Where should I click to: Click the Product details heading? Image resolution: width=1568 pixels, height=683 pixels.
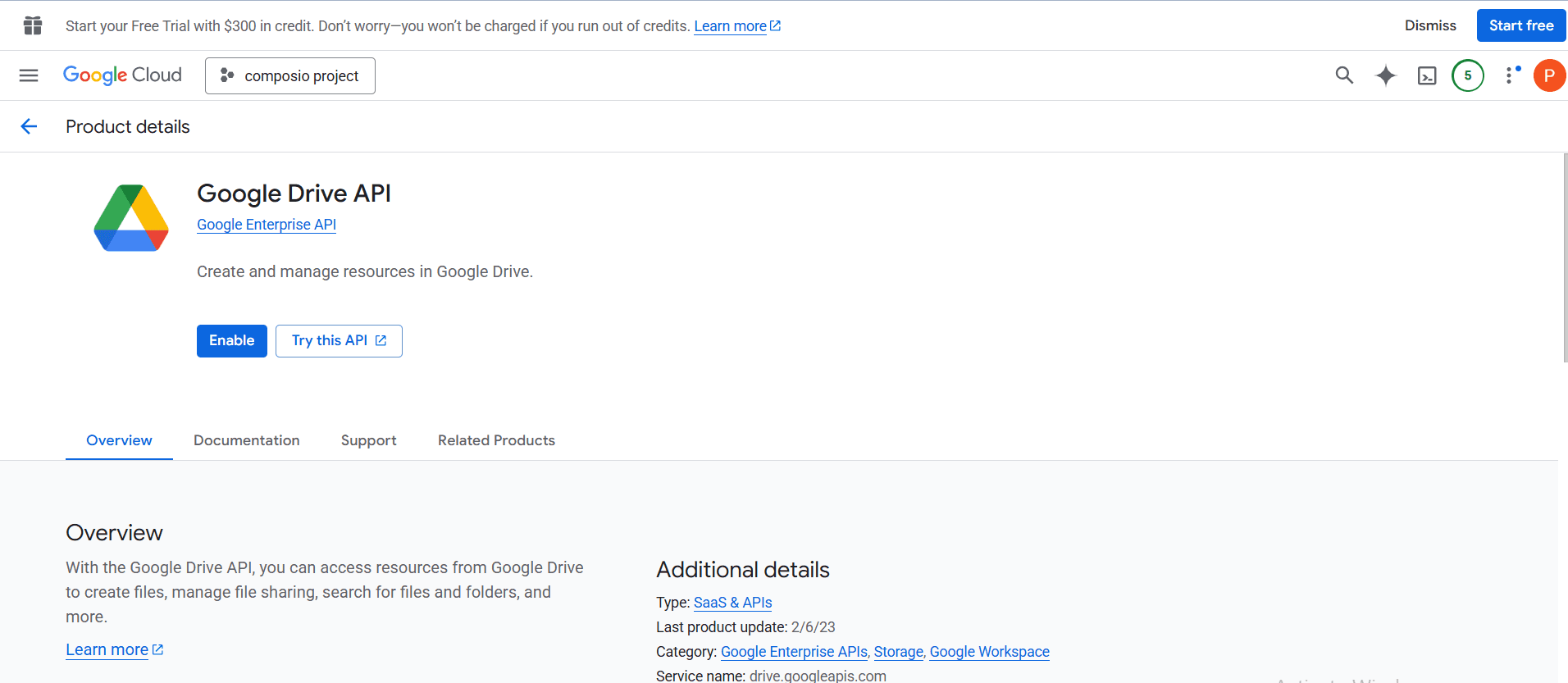pos(128,127)
